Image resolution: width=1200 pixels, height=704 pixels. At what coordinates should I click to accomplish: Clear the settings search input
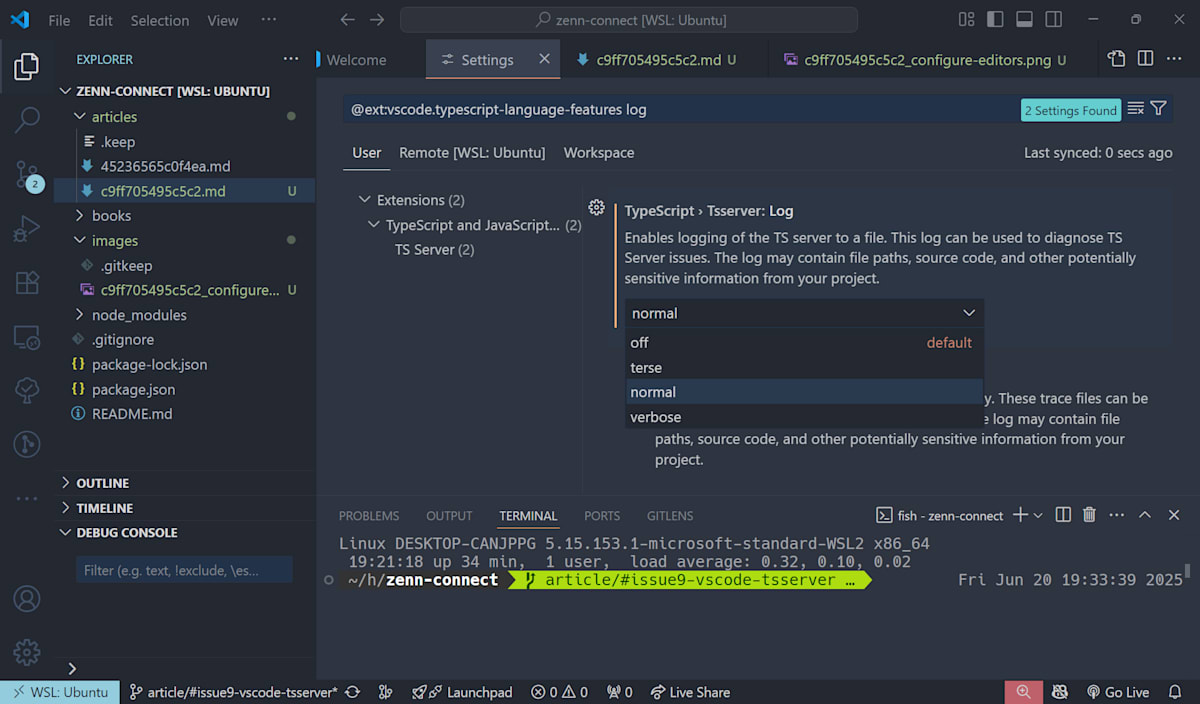pos(1136,109)
